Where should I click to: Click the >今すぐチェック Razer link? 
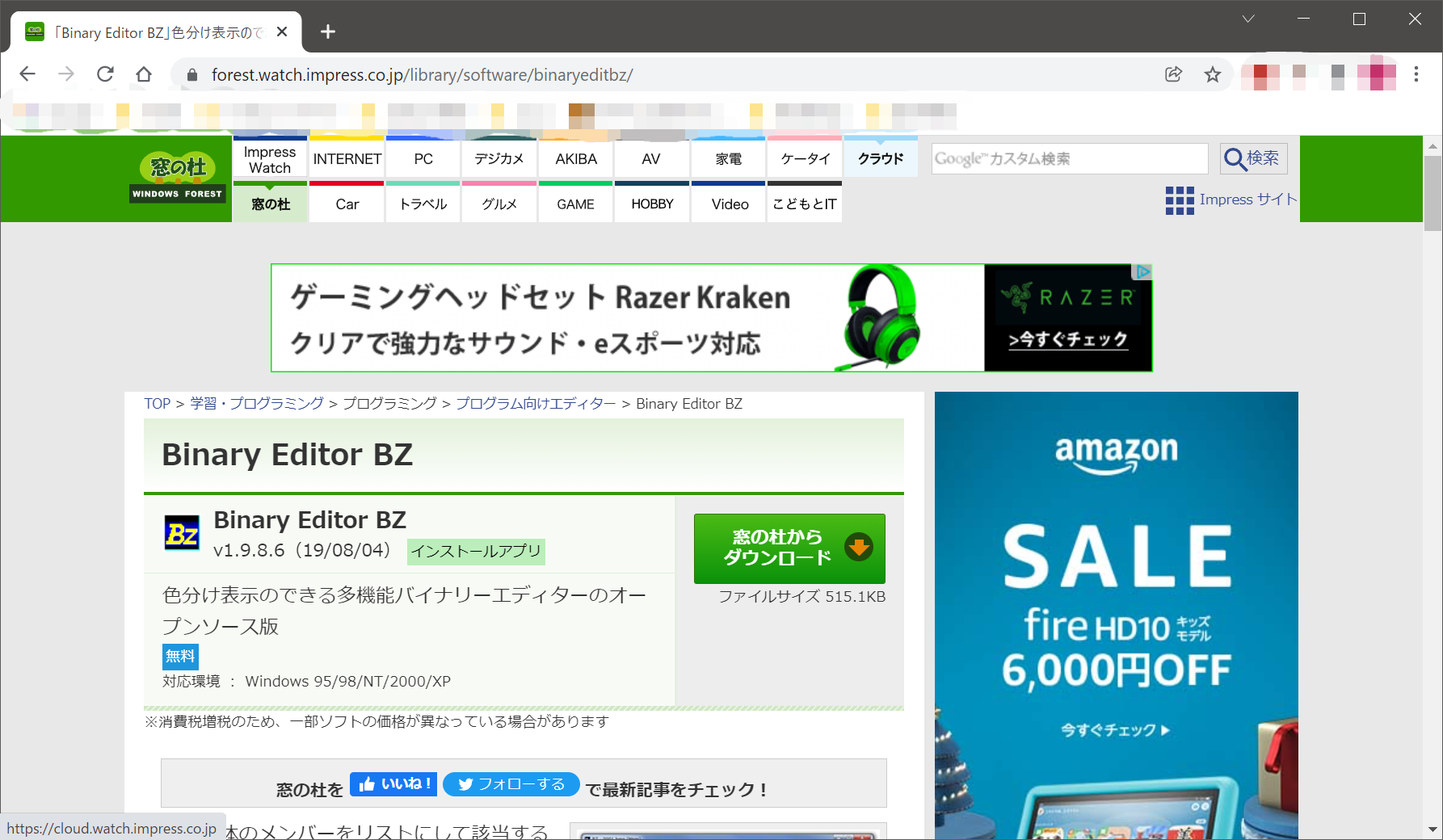click(x=1067, y=339)
